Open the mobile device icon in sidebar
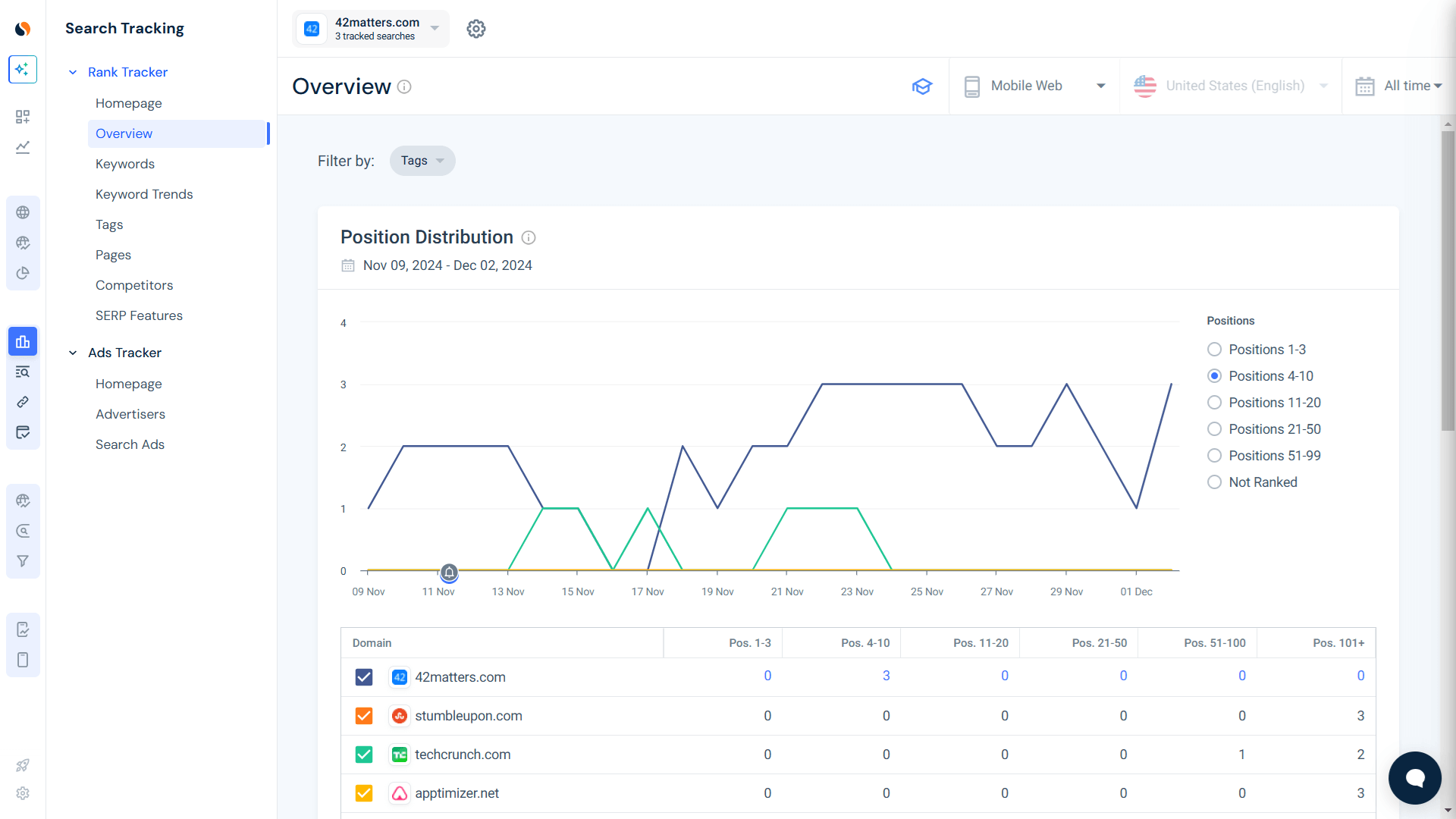 [x=23, y=660]
